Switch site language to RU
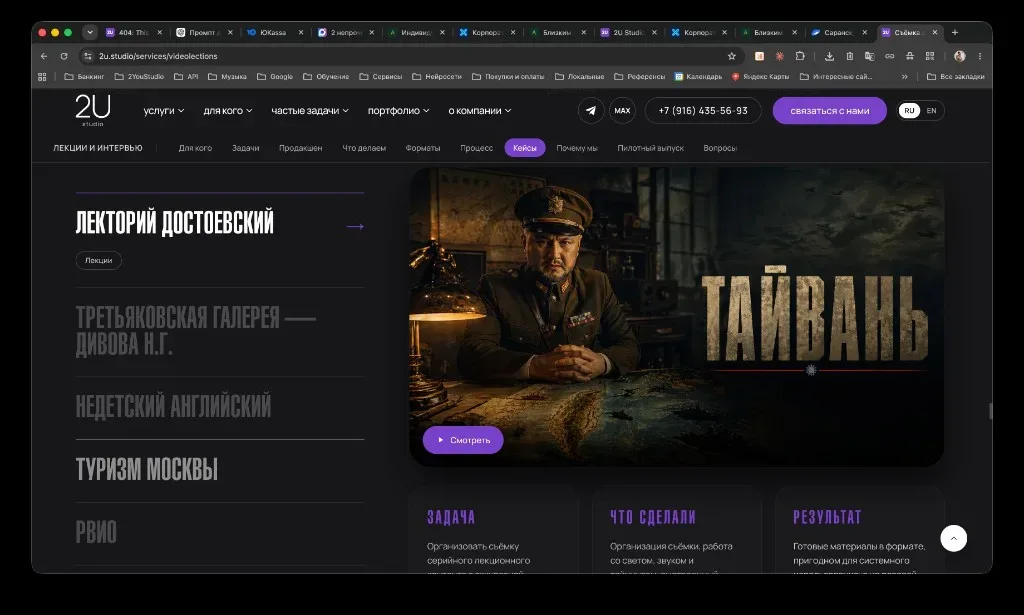This screenshot has width=1024, height=615. (909, 110)
